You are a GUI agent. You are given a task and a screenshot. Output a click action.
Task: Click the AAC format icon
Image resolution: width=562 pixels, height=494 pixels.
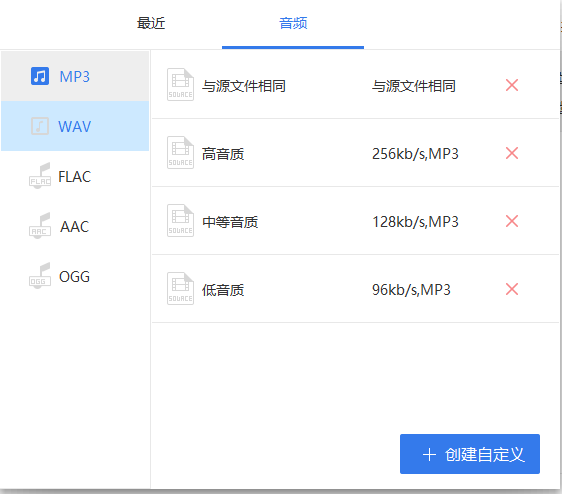click(x=40, y=226)
